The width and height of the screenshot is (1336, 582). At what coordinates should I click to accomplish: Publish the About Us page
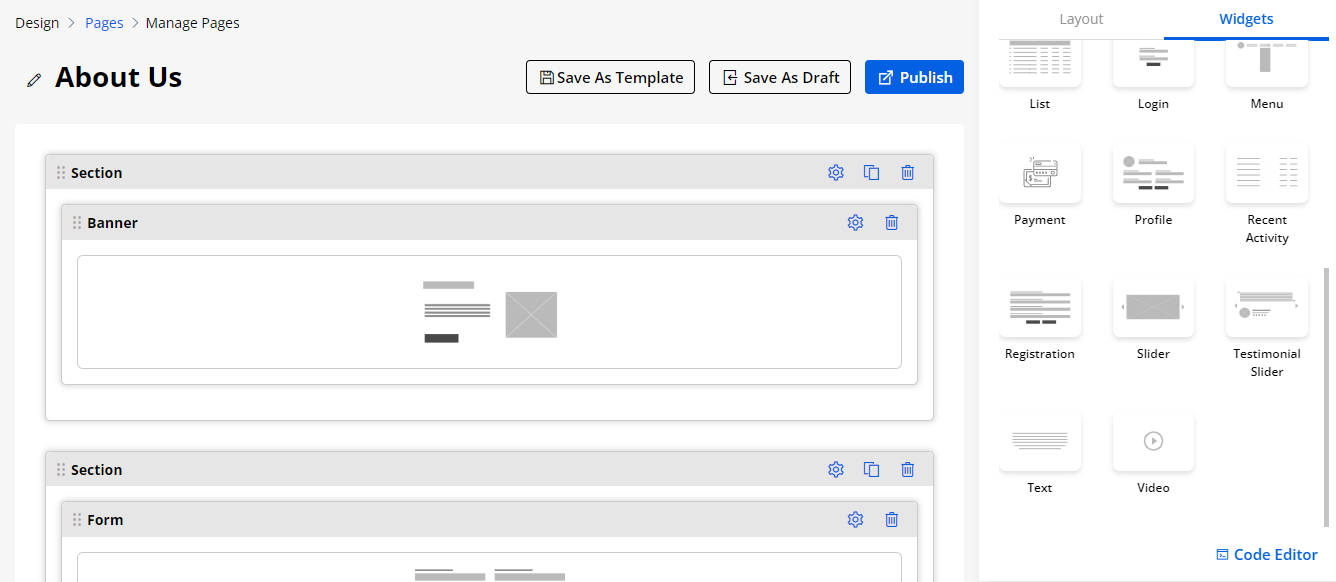914,78
